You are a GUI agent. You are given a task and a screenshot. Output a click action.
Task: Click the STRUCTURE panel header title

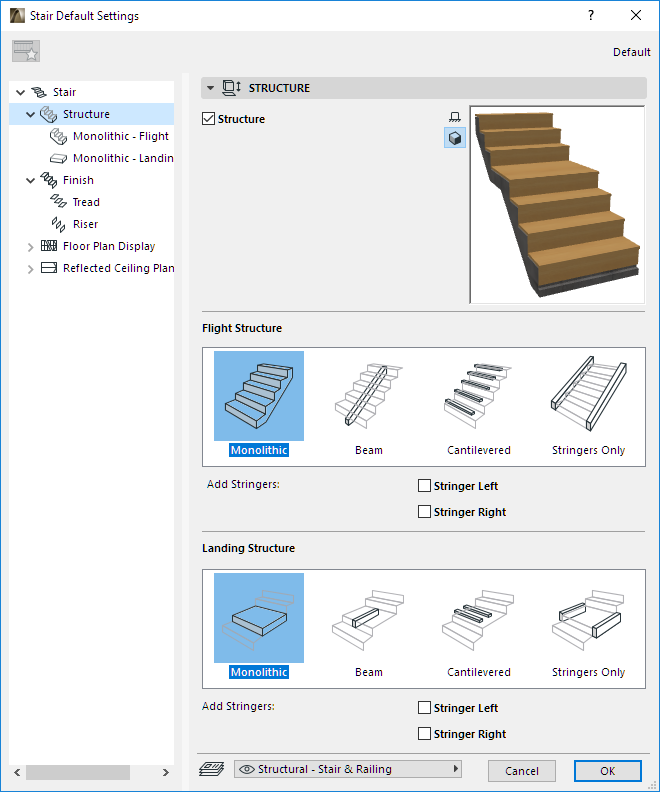pyautogui.click(x=279, y=88)
